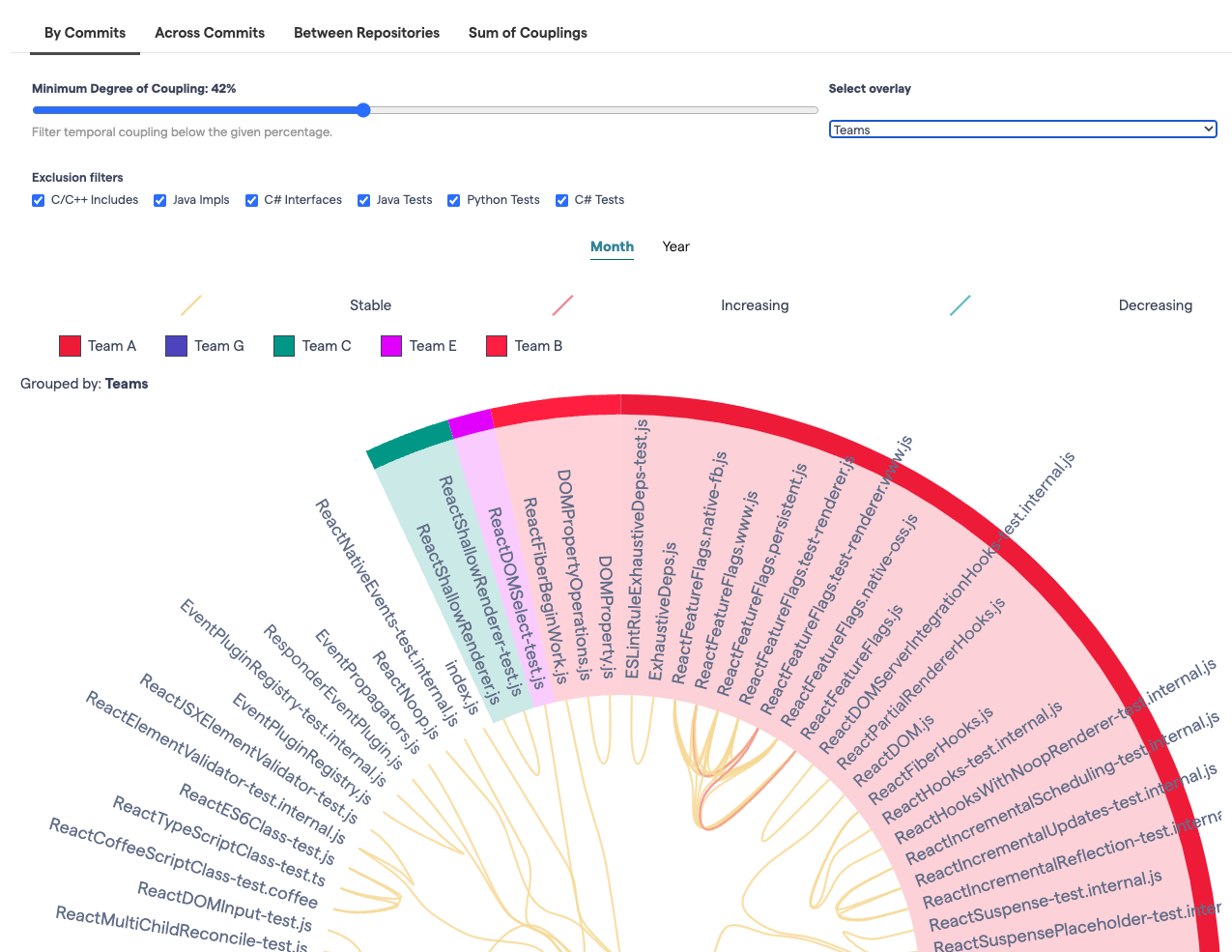Open the Select overlay dropdown
Screen dimensions: 1232x952
(1022, 129)
